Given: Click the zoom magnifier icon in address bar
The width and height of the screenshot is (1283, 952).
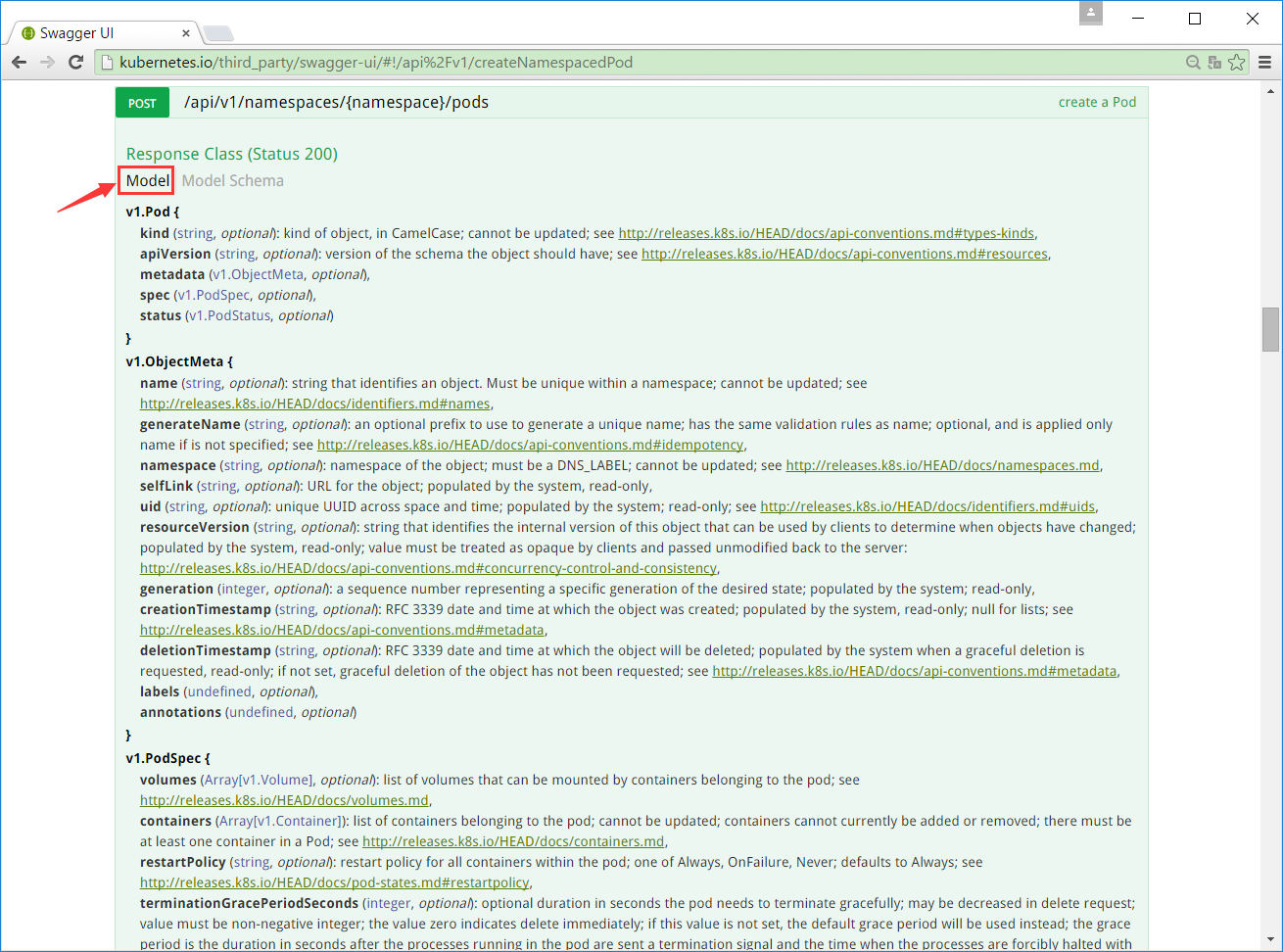Looking at the screenshot, I should (x=1193, y=62).
